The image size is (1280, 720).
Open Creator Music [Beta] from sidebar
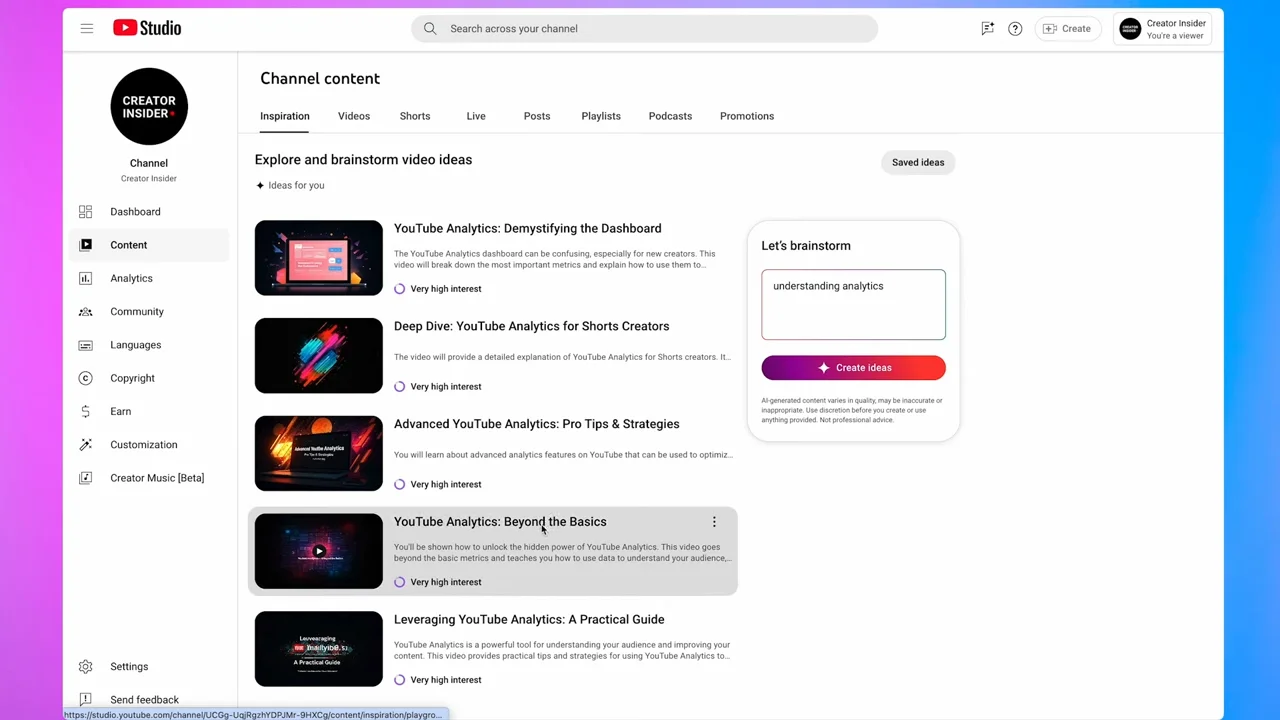pyautogui.click(x=150, y=478)
